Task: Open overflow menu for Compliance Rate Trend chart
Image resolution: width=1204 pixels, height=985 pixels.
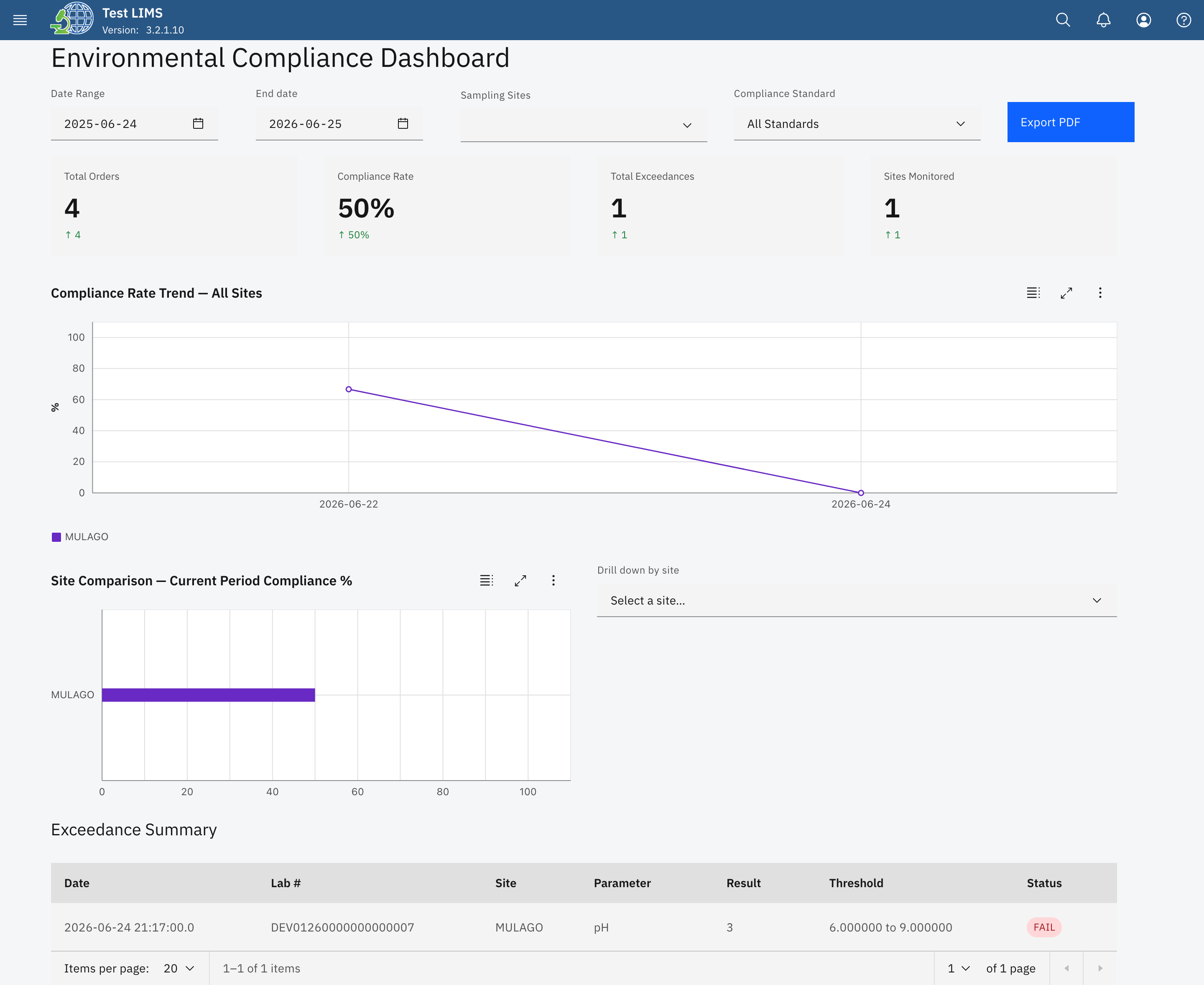Action: click(1100, 293)
